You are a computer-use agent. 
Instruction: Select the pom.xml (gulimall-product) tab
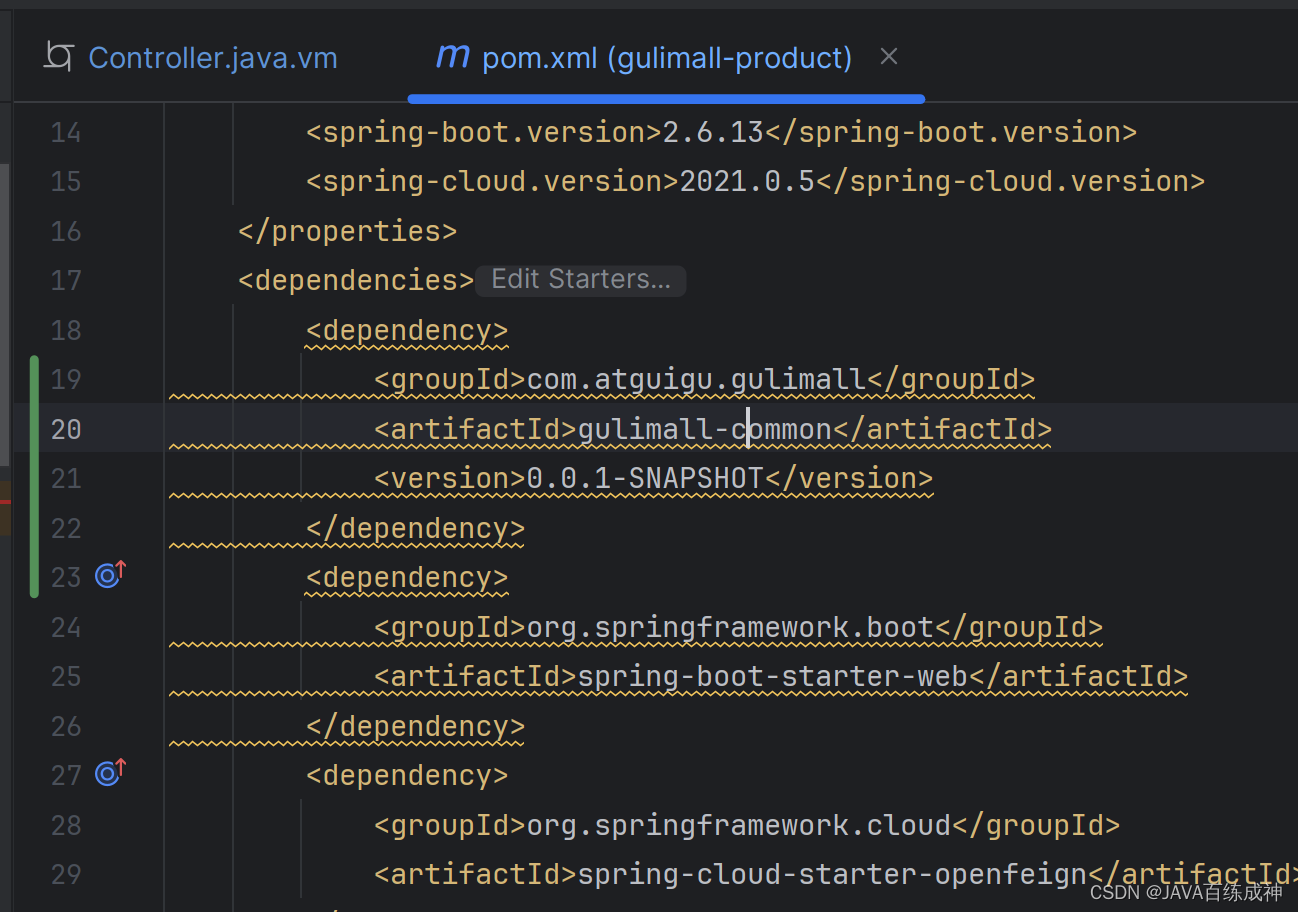[x=667, y=58]
